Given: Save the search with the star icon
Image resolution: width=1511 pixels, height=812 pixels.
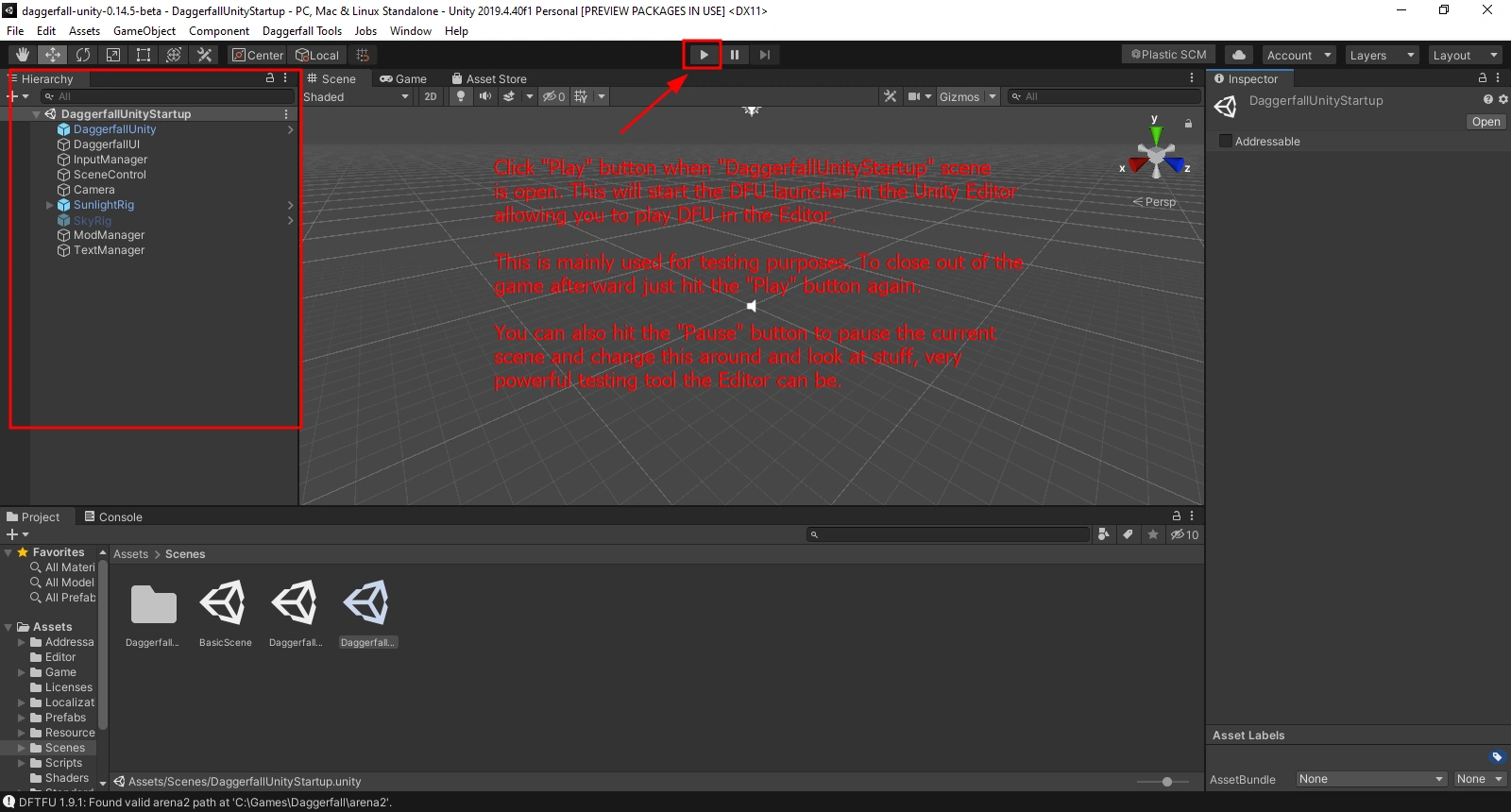Looking at the screenshot, I should 1153,534.
